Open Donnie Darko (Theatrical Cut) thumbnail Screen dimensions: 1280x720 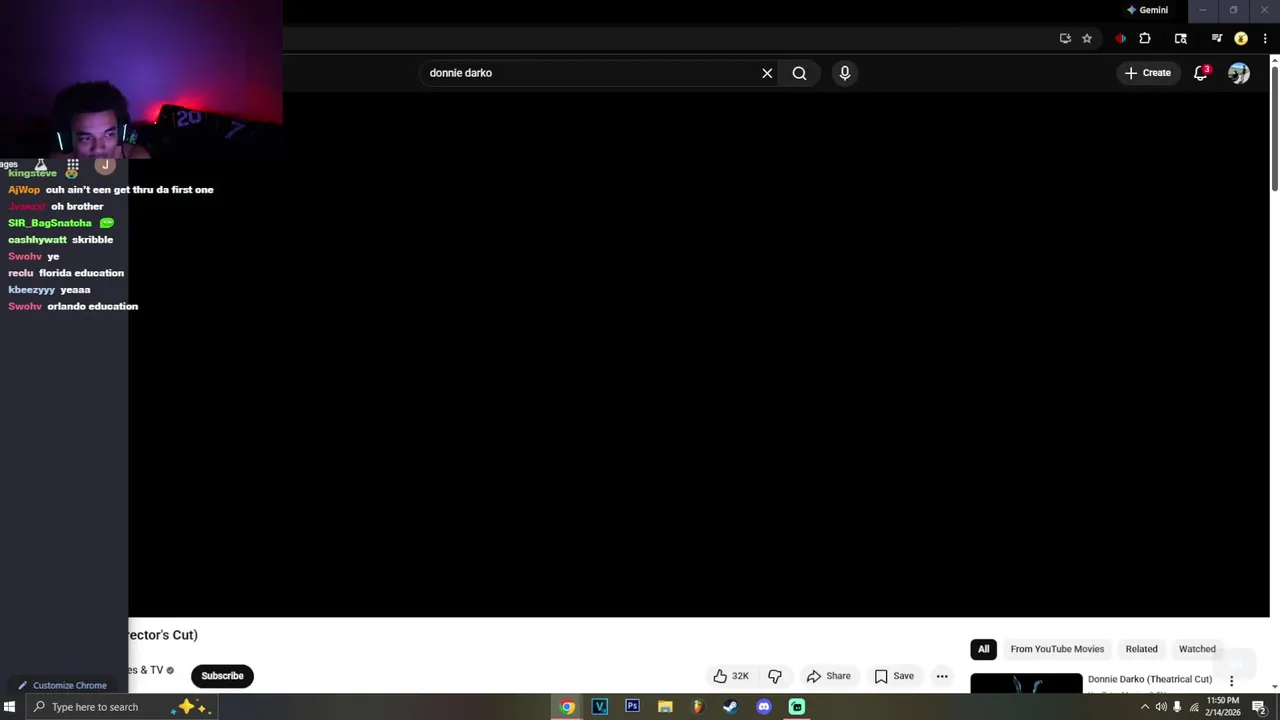(x=1026, y=683)
